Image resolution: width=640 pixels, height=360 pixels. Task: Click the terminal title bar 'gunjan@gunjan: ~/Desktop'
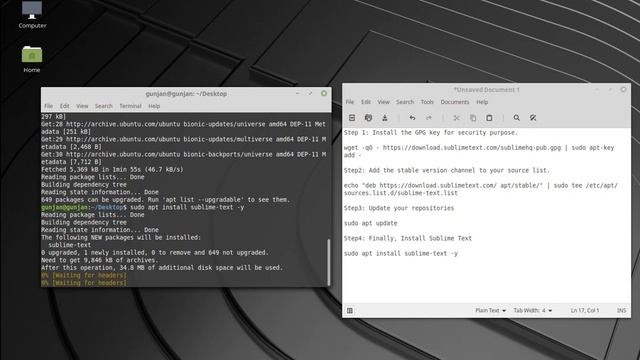[x=186, y=94]
